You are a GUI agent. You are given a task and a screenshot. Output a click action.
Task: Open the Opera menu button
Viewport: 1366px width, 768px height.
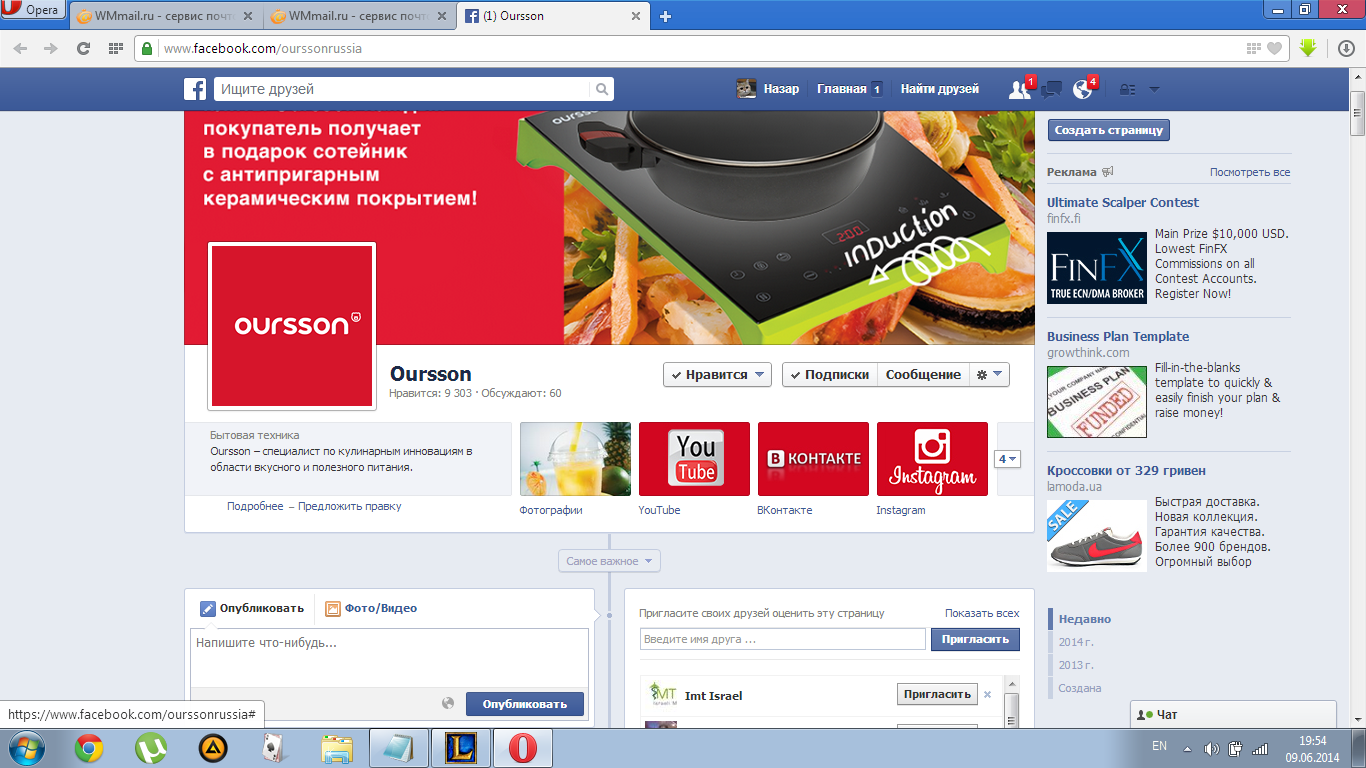point(32,10)
